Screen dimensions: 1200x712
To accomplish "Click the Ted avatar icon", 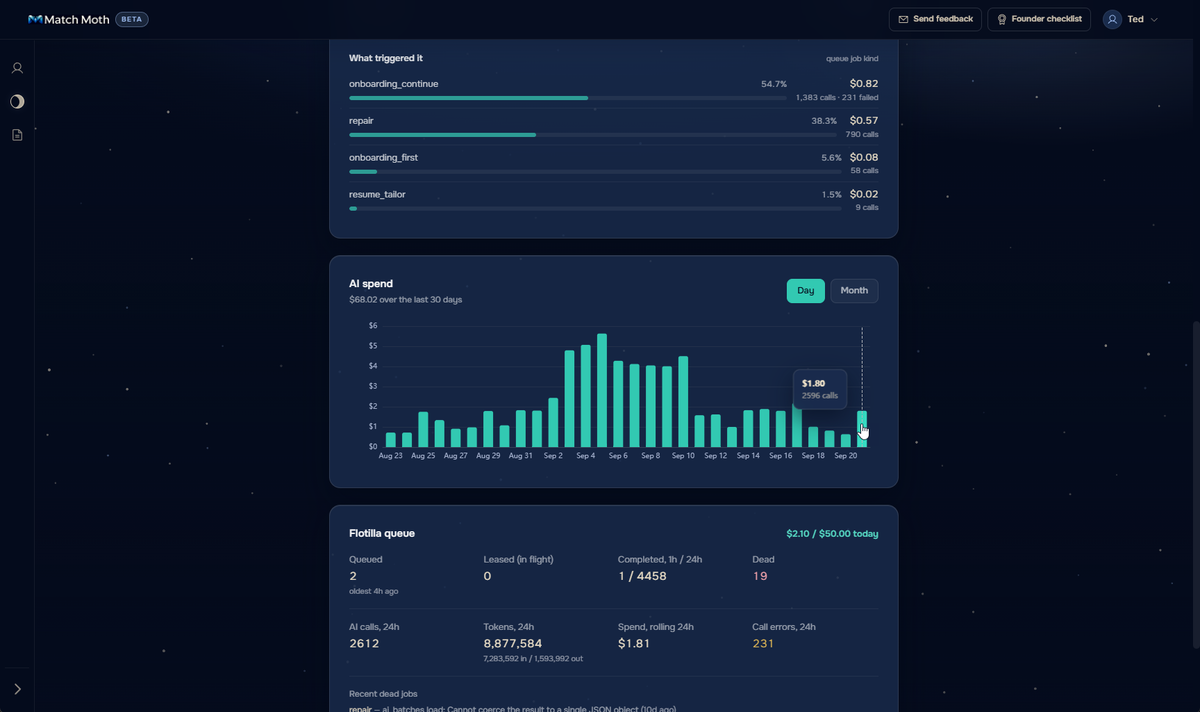I will coord(1112,19).
